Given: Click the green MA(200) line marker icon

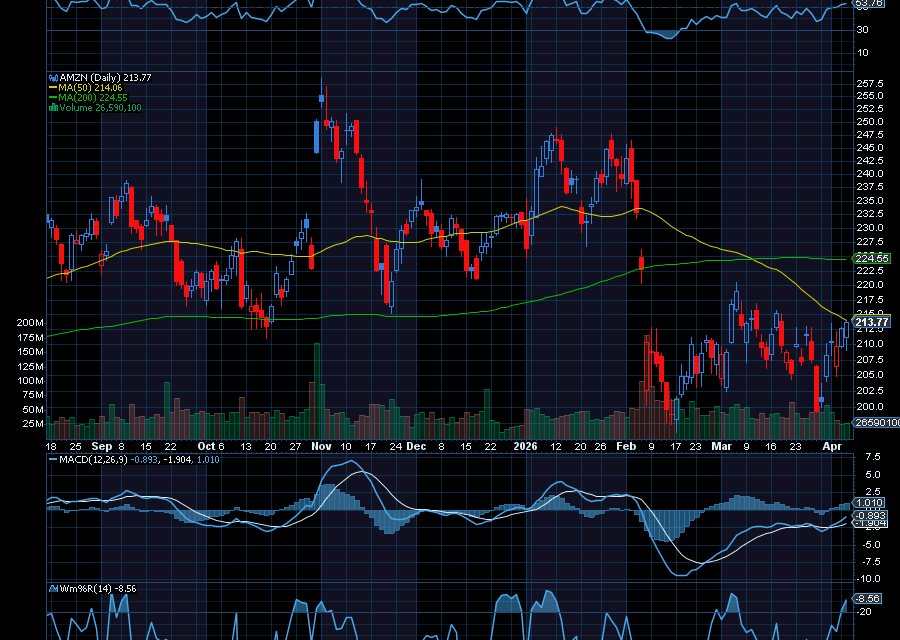Looking at the screenshot, I should [x=52, y=97].
